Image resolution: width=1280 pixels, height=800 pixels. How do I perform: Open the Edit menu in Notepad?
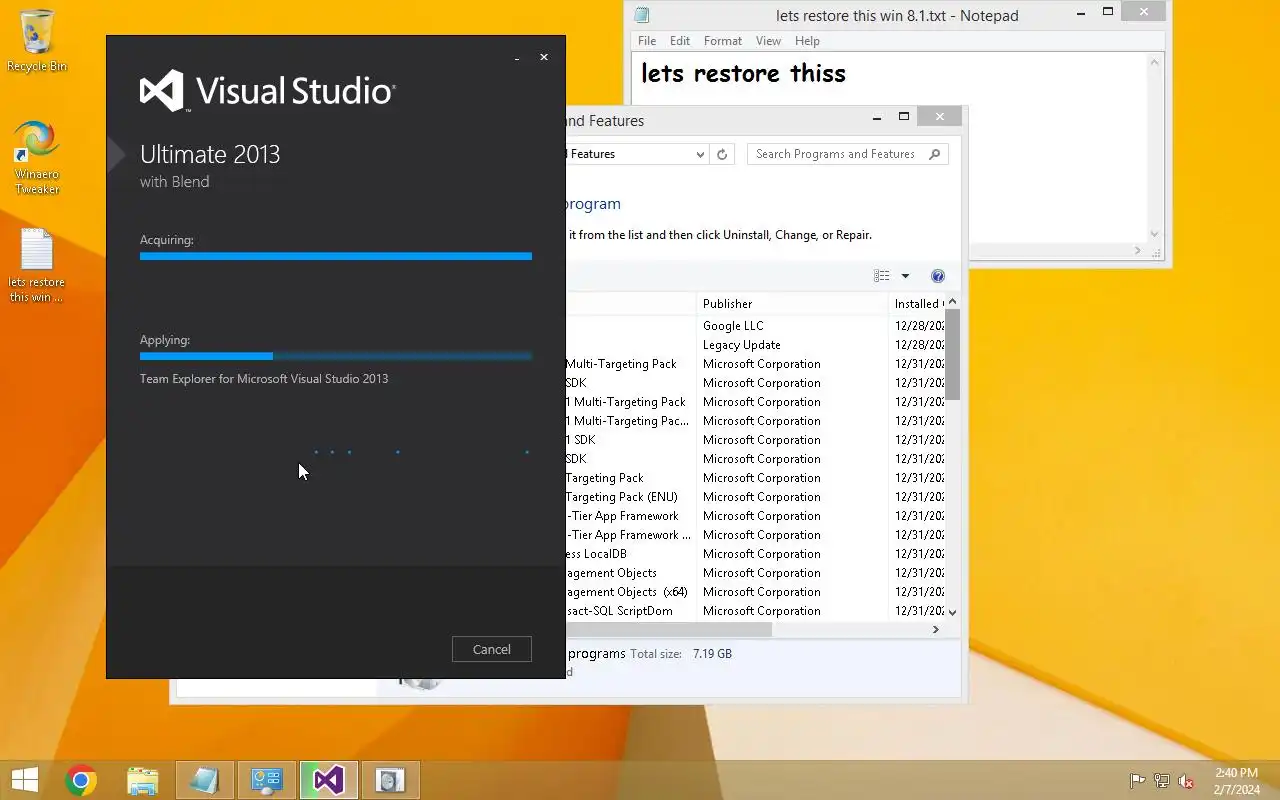pos(680,41)
